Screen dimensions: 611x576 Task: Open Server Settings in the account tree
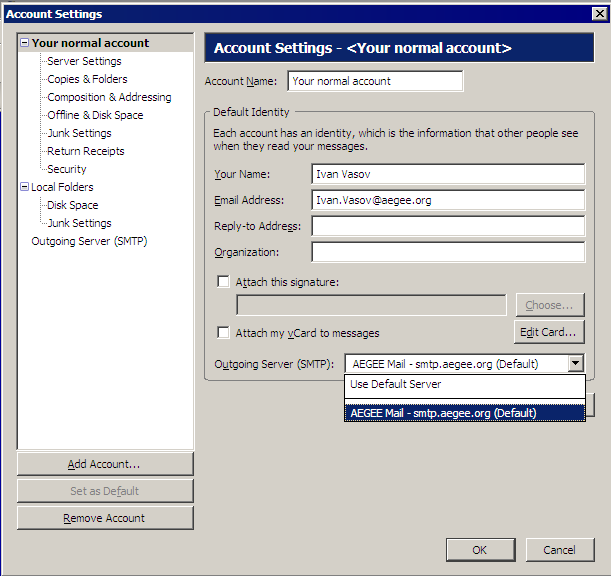pos(84,61)
